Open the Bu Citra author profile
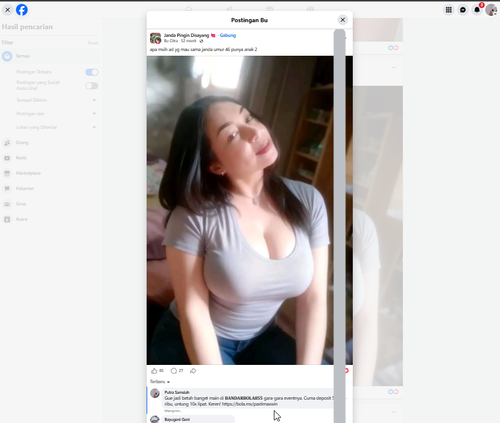The width and height of the screenshot is (500, 423). pos(171,41)
